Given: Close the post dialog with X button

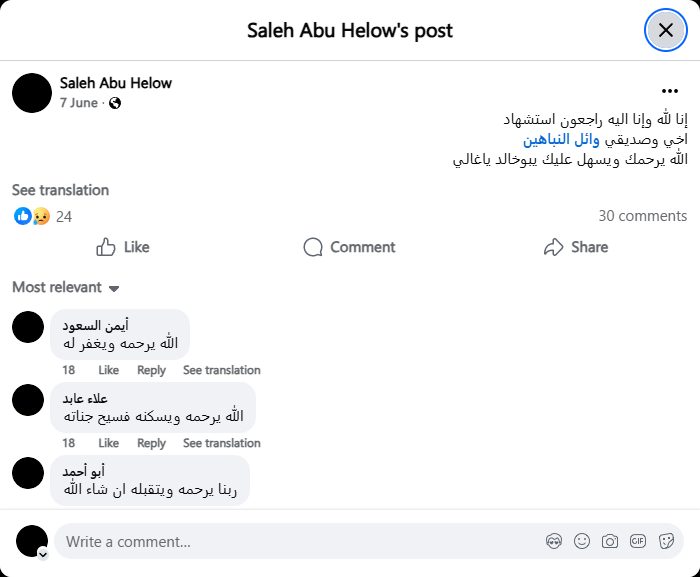Looking at the screenshot, I should pyautogui.click(x=665, y=30).
